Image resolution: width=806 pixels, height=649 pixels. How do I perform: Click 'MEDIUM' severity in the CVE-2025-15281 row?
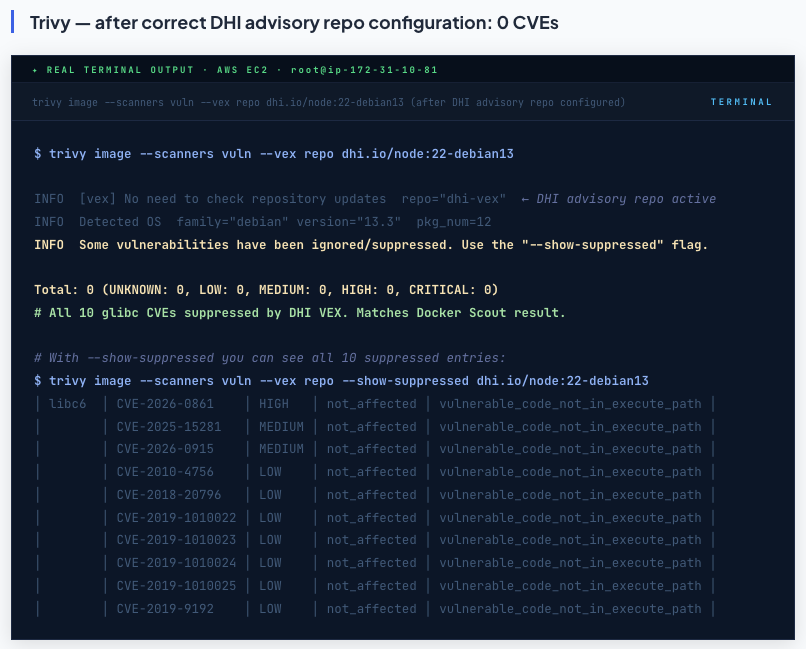281,427
